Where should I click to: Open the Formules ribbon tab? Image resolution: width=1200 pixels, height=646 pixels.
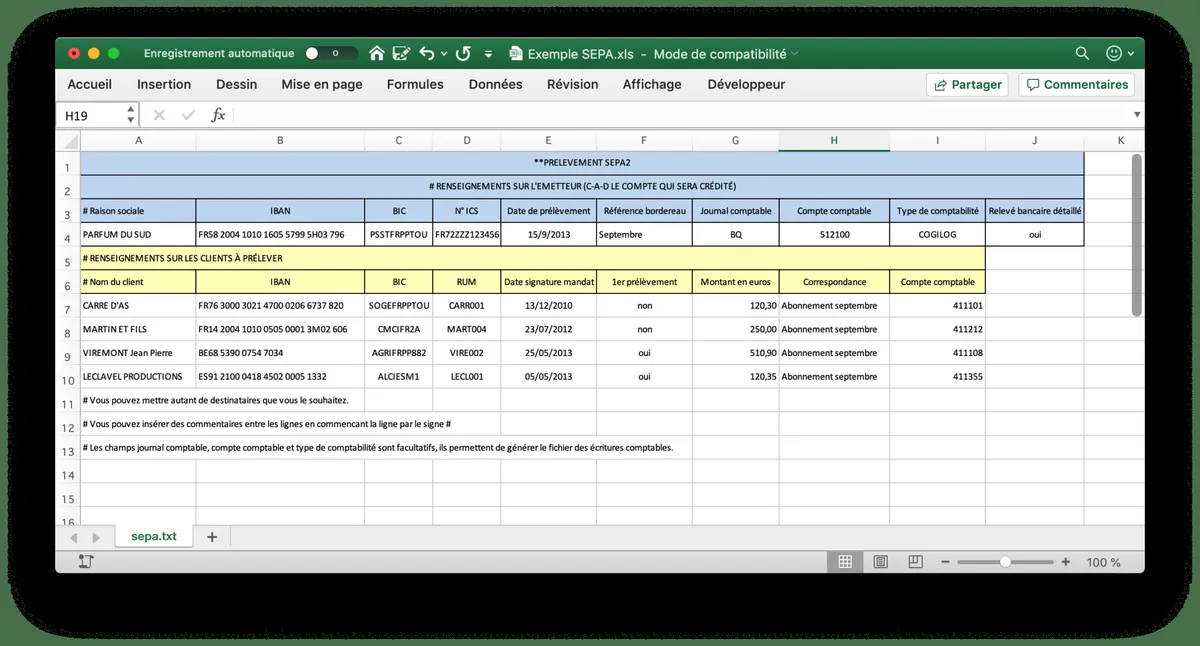[x=415, y=85]
